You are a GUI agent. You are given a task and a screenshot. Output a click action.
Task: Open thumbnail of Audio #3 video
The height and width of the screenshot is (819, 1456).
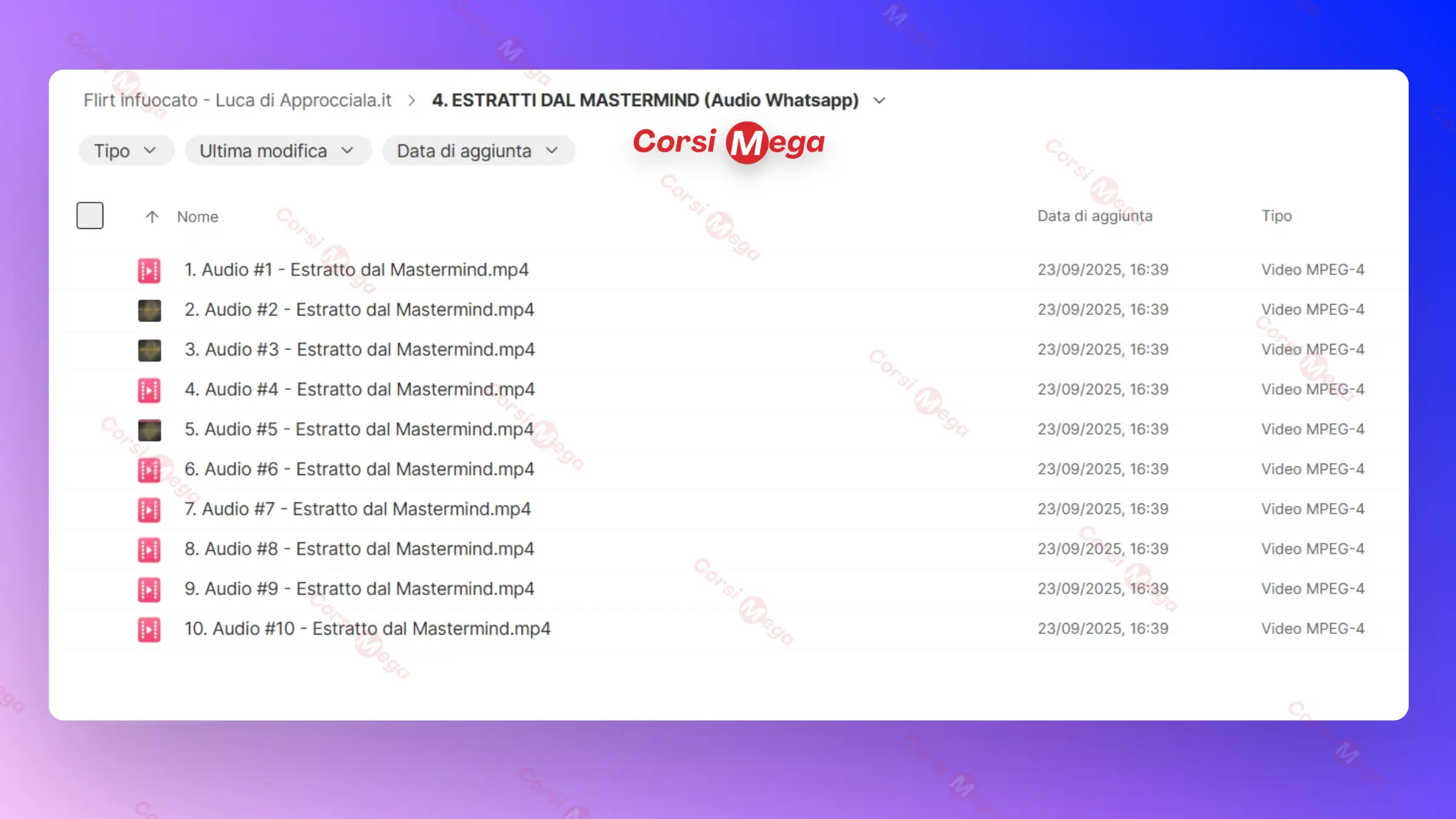(149, 350)
